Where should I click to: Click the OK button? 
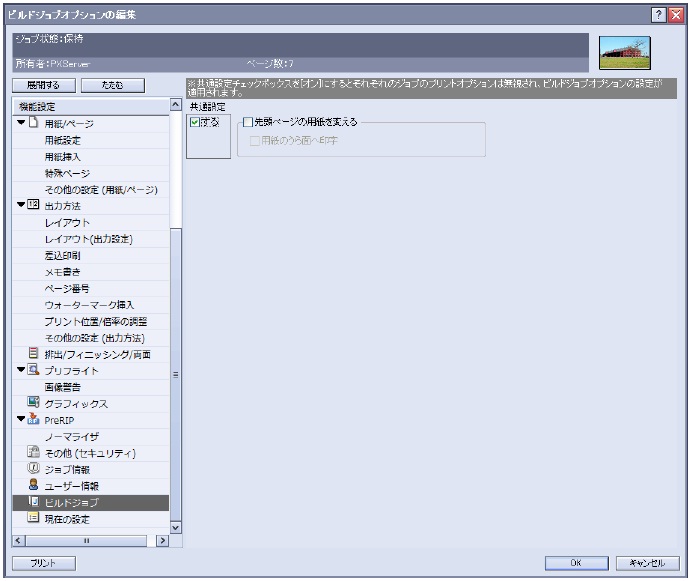(x=575, y=563)
